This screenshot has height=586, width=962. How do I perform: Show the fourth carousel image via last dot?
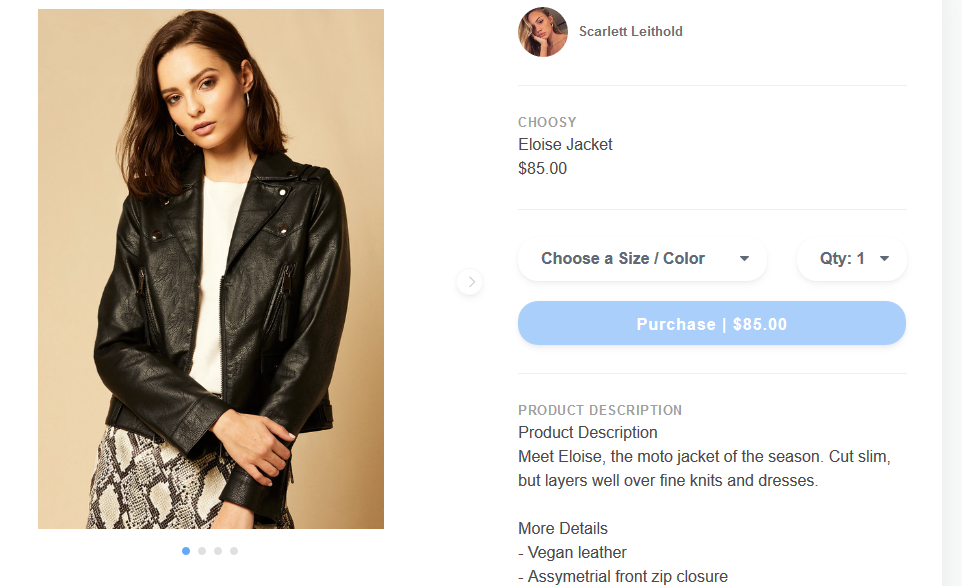pyautogui.click(x=234, y=551)
